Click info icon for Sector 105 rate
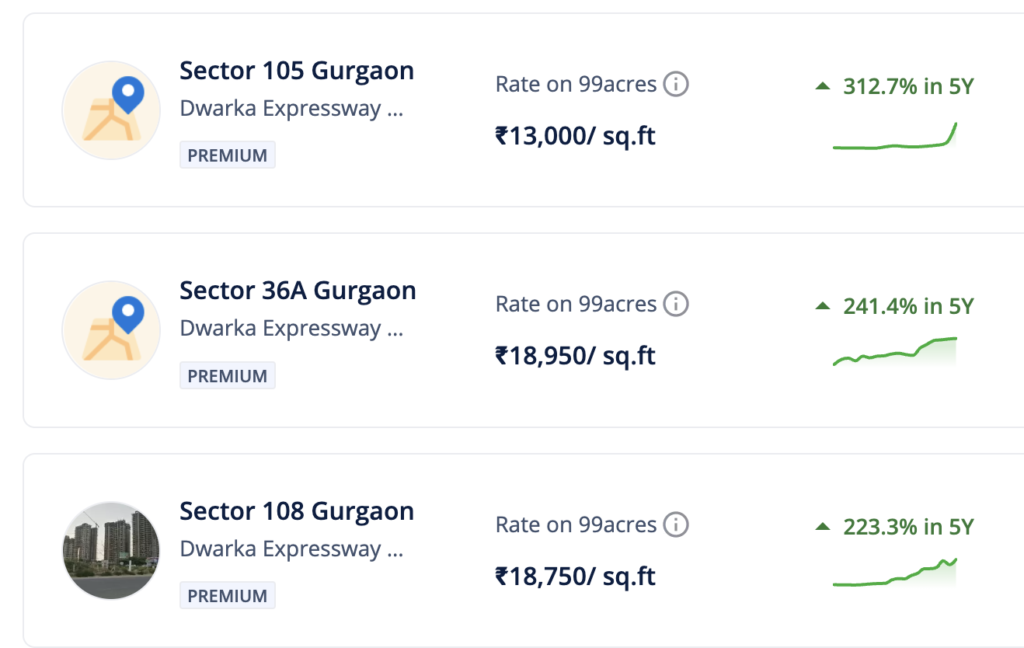 (676, 84)
